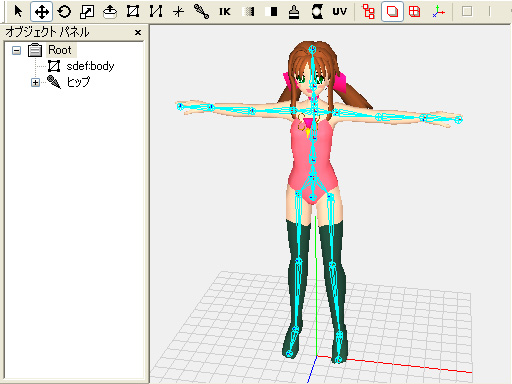This screenshot has height=384, width=512.
Task: Select the arrow pointer tool
Action: 19,12
